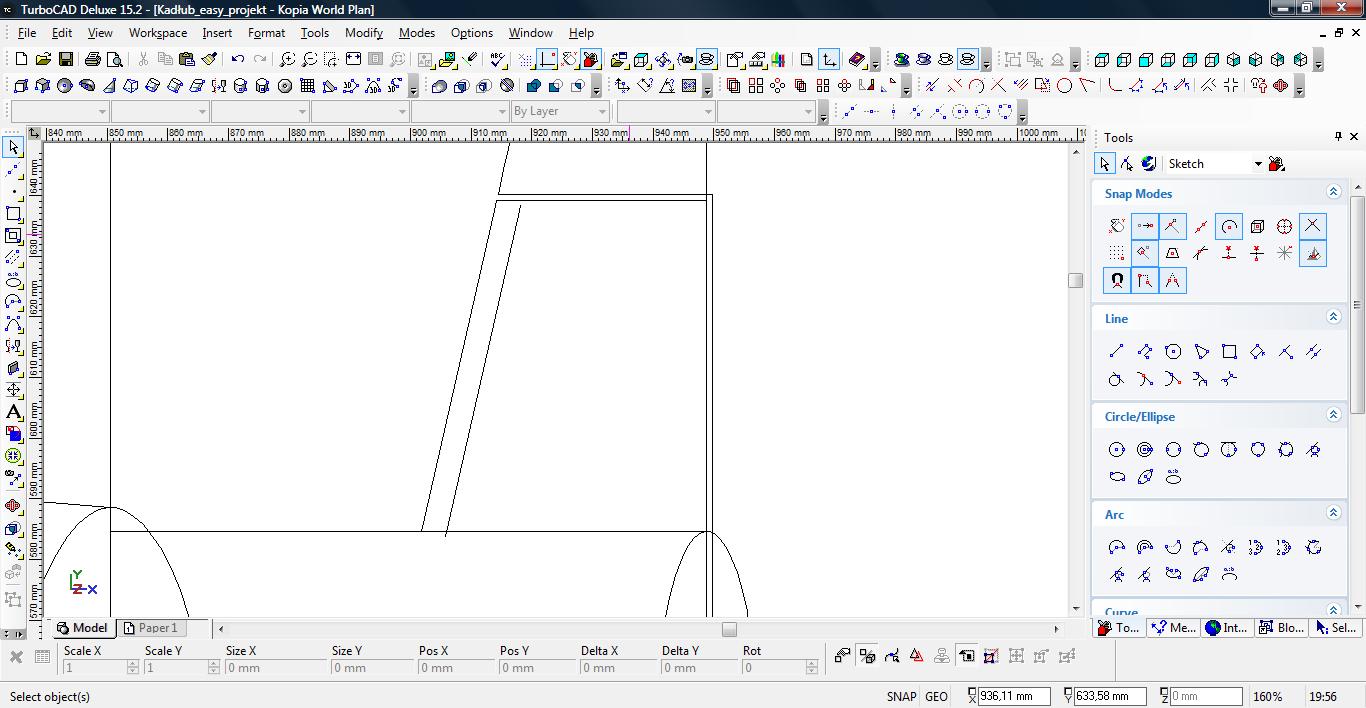Open the Modify menu
The height and width of the screenshot is (708, 1366).
tap(363, 32)
